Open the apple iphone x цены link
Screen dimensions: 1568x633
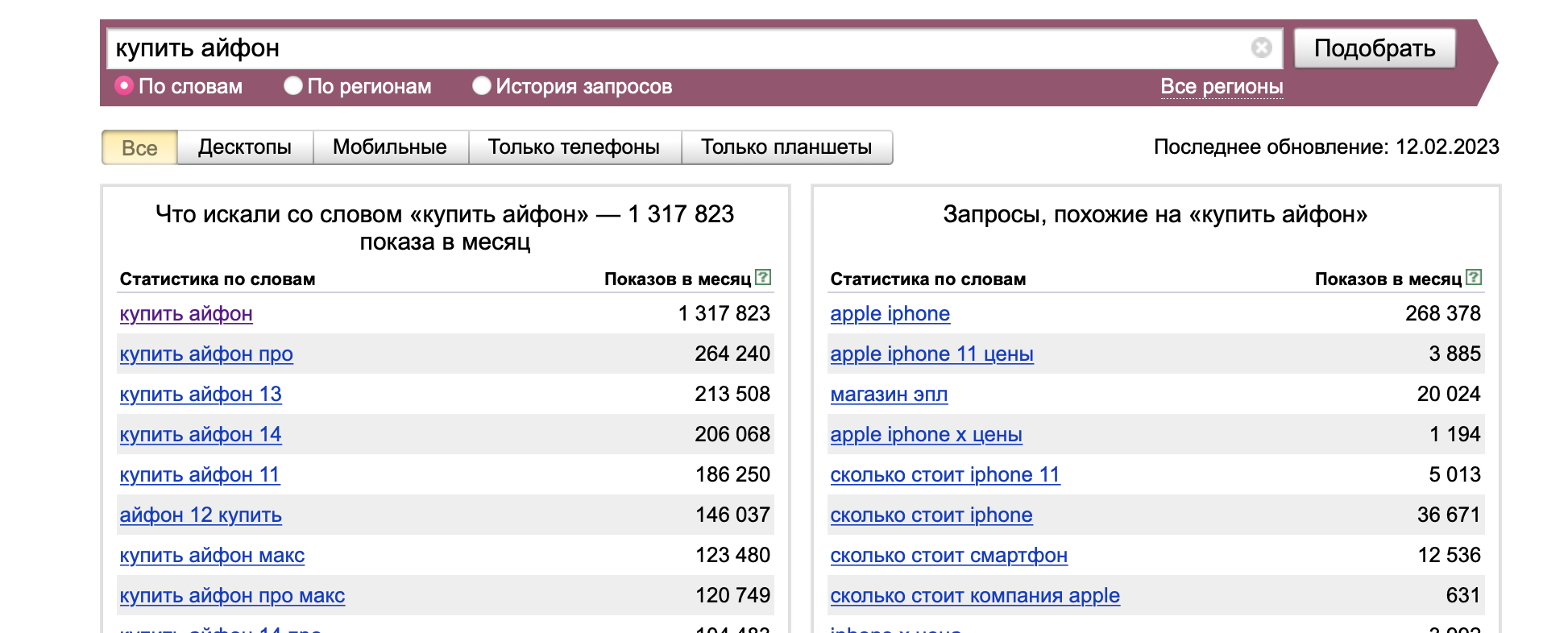tap(926, 434)
